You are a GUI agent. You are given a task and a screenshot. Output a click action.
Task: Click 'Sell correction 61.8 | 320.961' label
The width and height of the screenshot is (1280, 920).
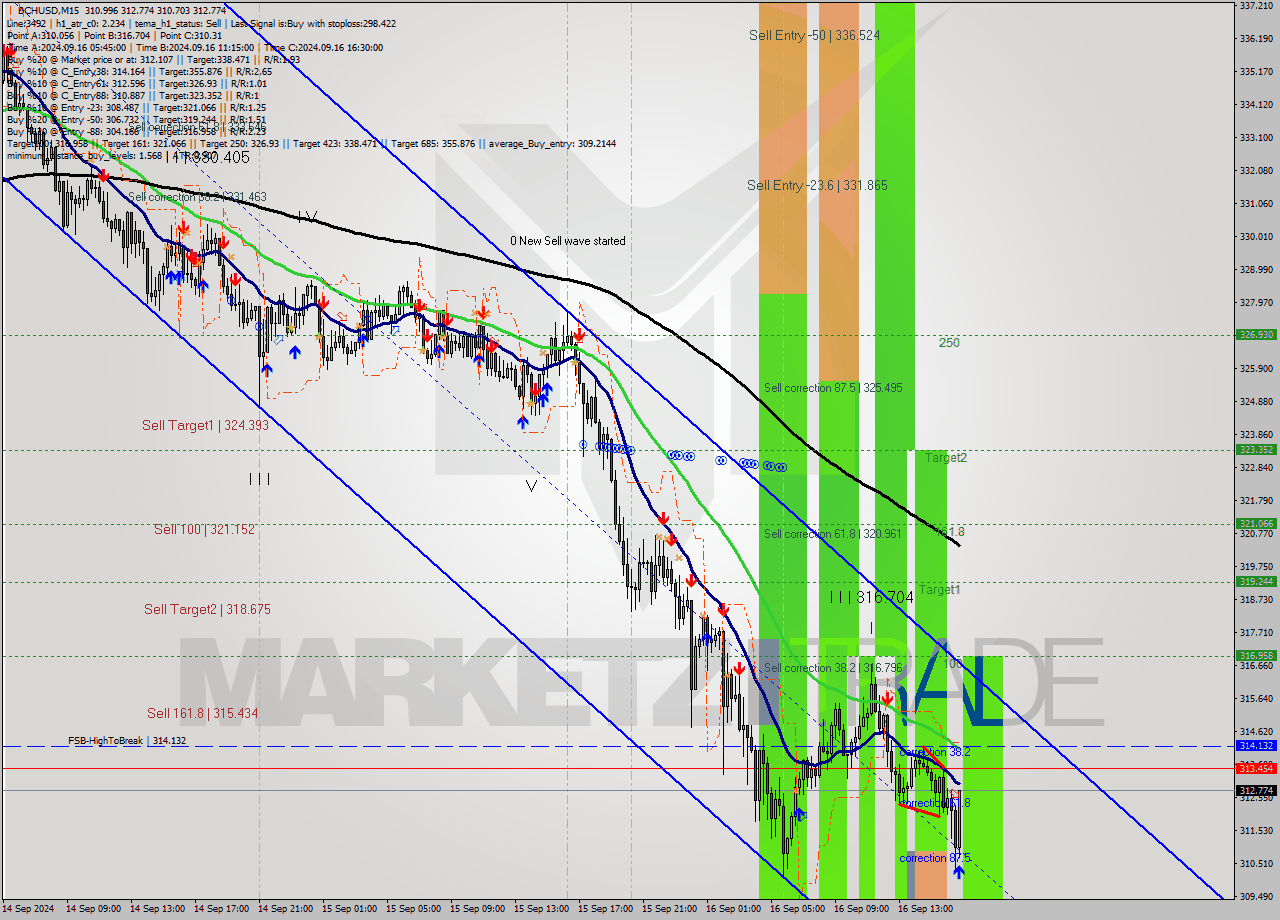(833, 534)
